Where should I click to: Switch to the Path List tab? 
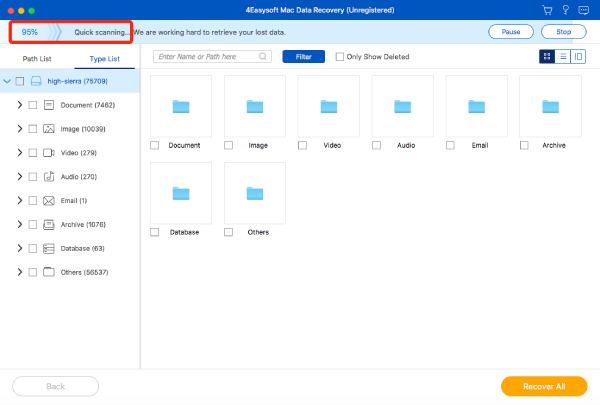click(37, 59)
